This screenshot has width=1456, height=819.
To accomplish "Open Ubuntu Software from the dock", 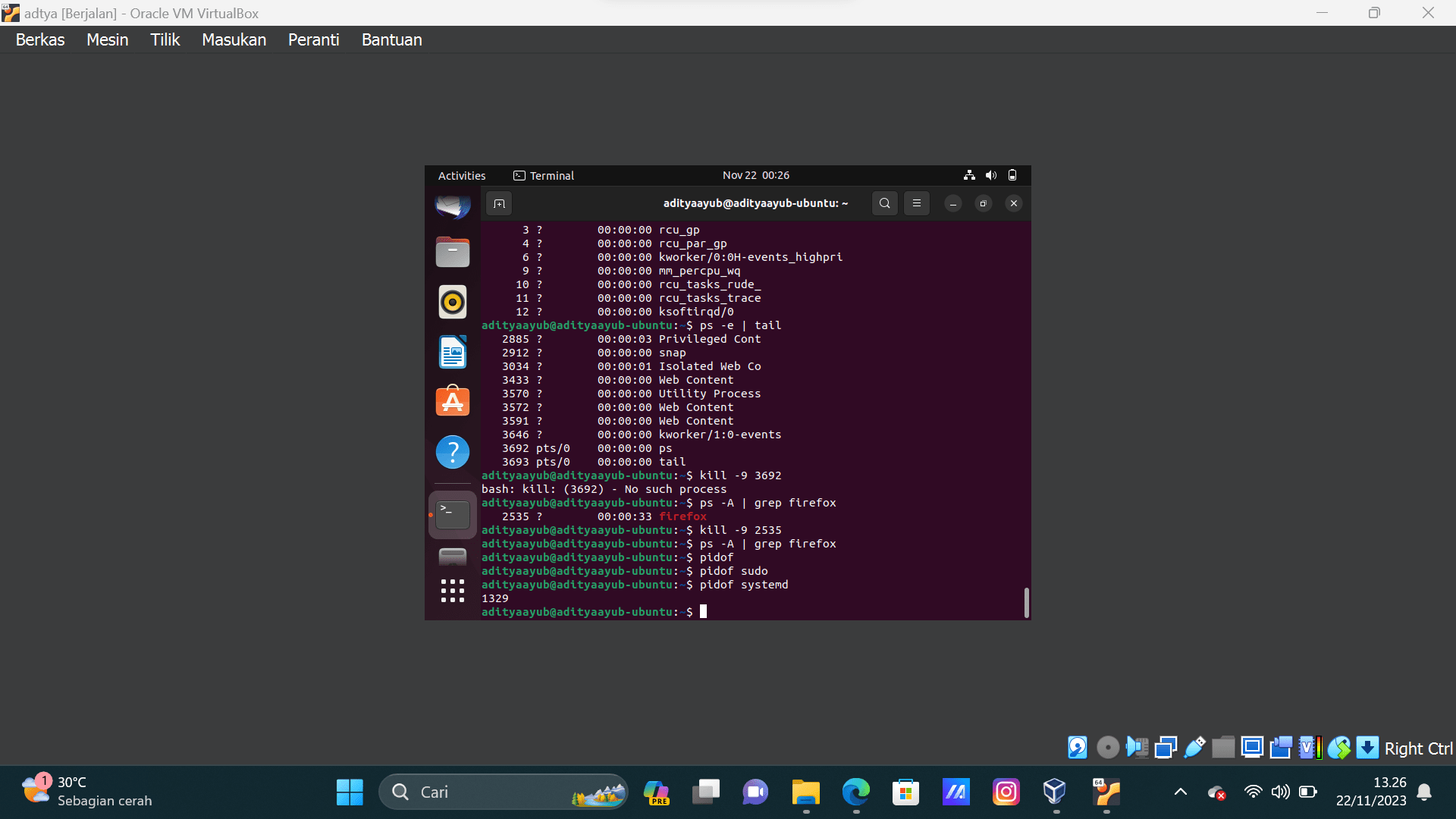I will tap(453, 401).
